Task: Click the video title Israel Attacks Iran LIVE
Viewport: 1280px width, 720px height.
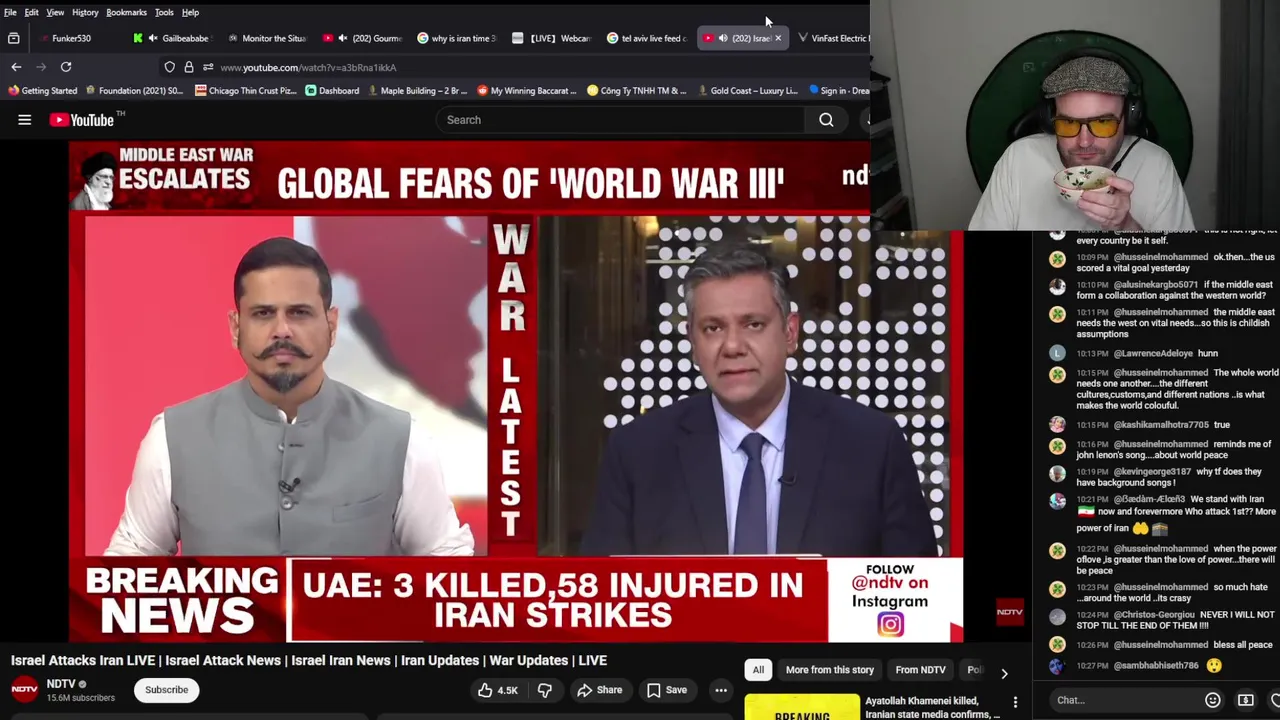Action: tap(309, 661)
